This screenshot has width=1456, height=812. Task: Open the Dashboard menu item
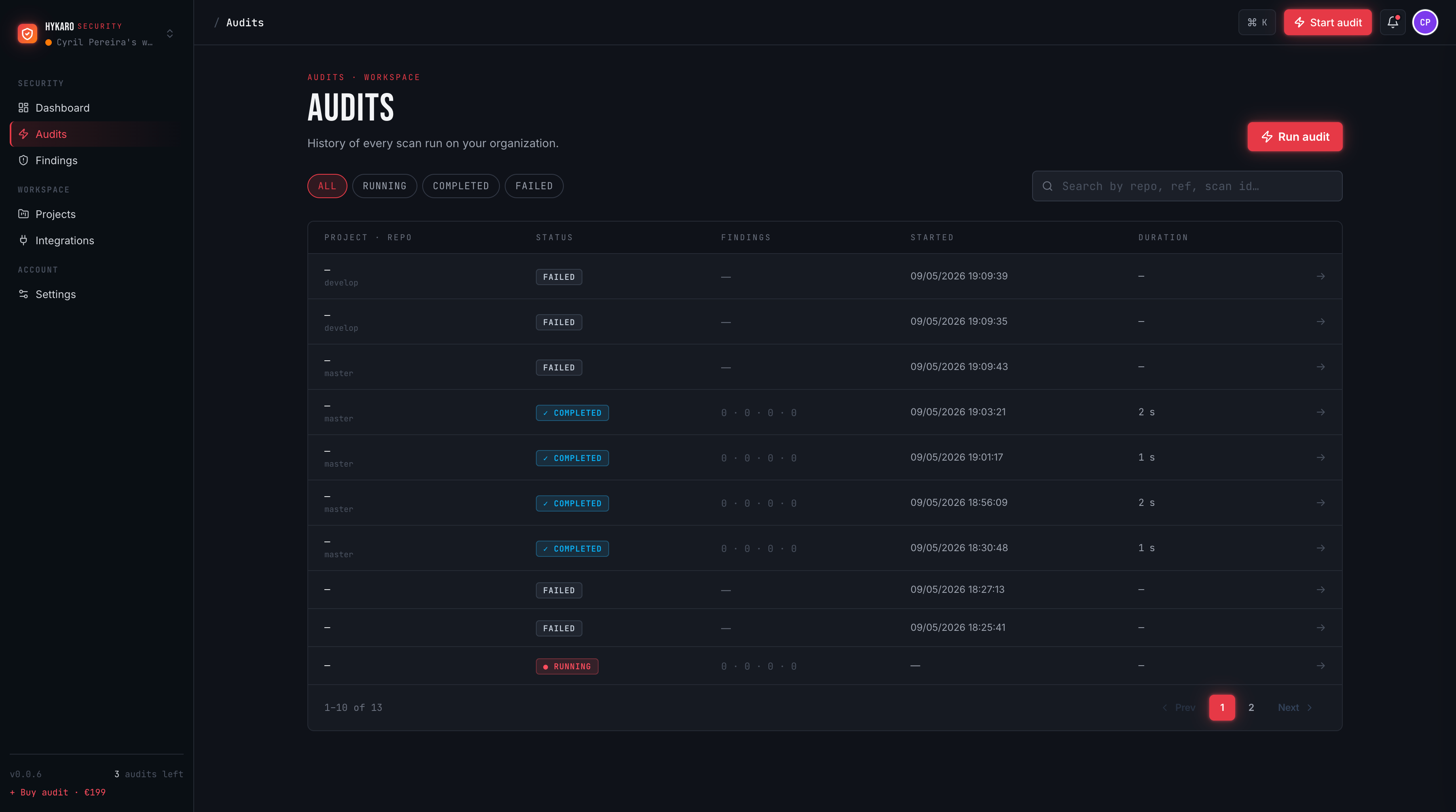click(x=97, y=107)
